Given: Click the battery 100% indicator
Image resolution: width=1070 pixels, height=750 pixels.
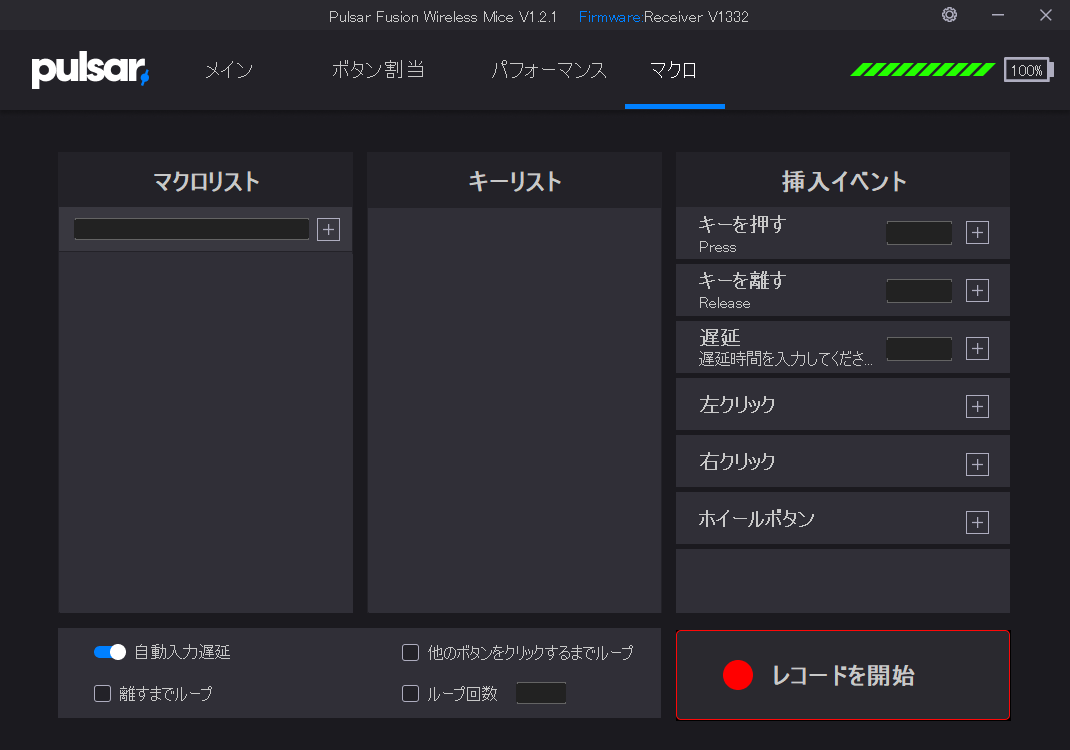Looking at the screenshot, I should pos(1026,70).
